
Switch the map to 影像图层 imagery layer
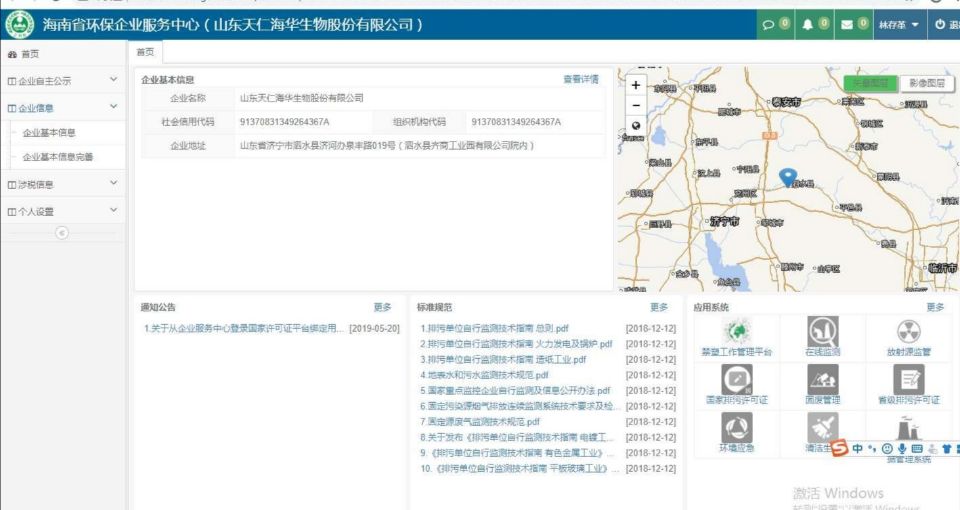pyautogui.click(x=927, y=83)
